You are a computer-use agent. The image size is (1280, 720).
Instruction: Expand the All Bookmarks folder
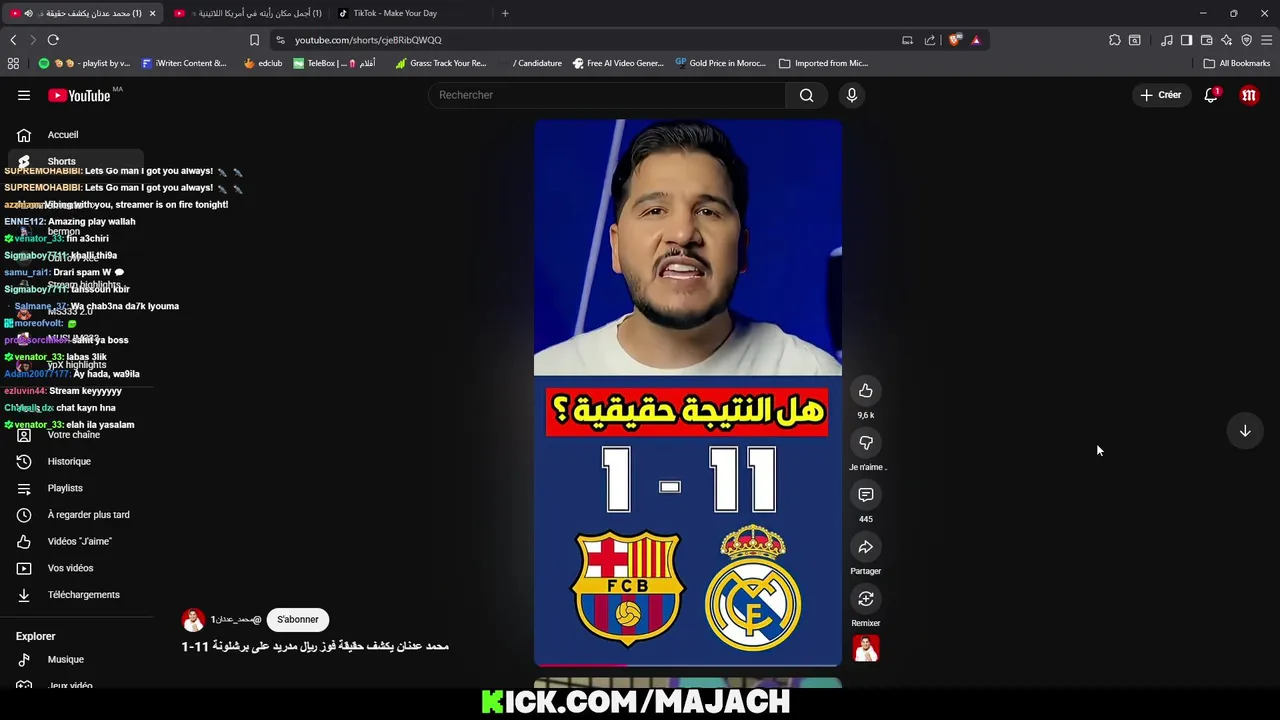coord(1237,63)
